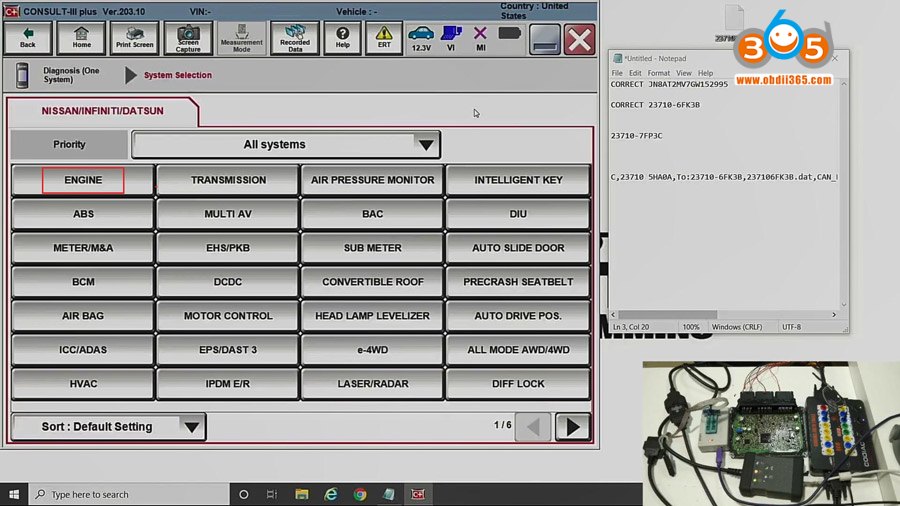The height and width of the screenshot is (506, 900).
Task: Select the BAC system
Action: 373,214
